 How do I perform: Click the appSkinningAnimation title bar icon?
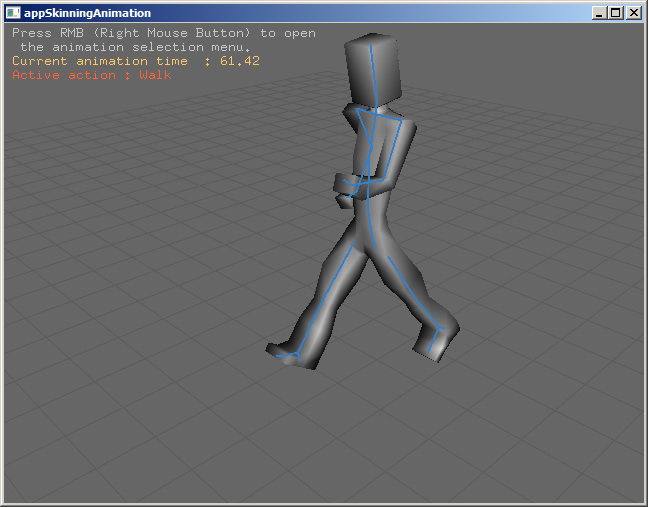13,13
